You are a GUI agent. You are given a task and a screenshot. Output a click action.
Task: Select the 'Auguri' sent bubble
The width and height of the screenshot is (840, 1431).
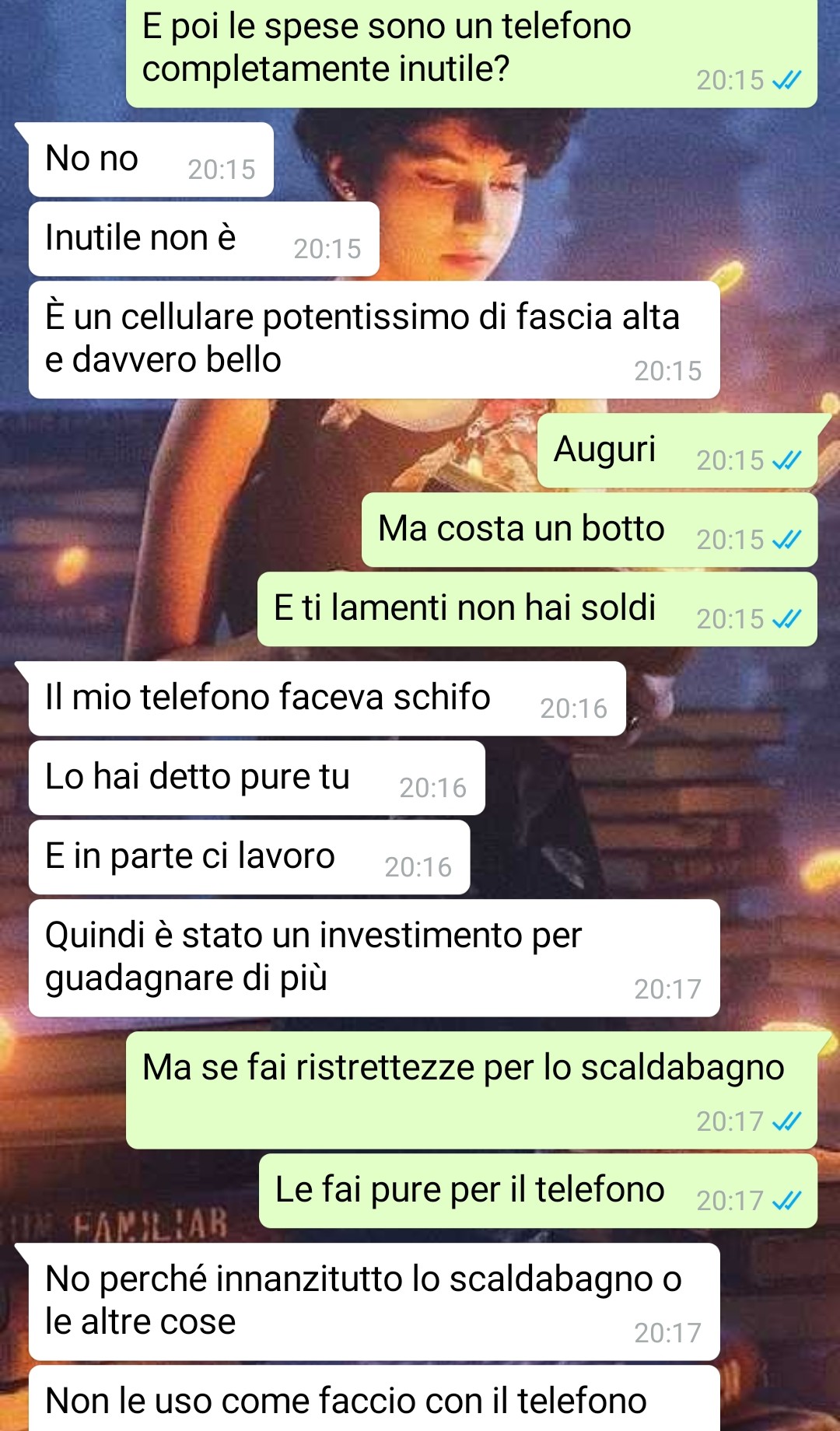point(677,450)
